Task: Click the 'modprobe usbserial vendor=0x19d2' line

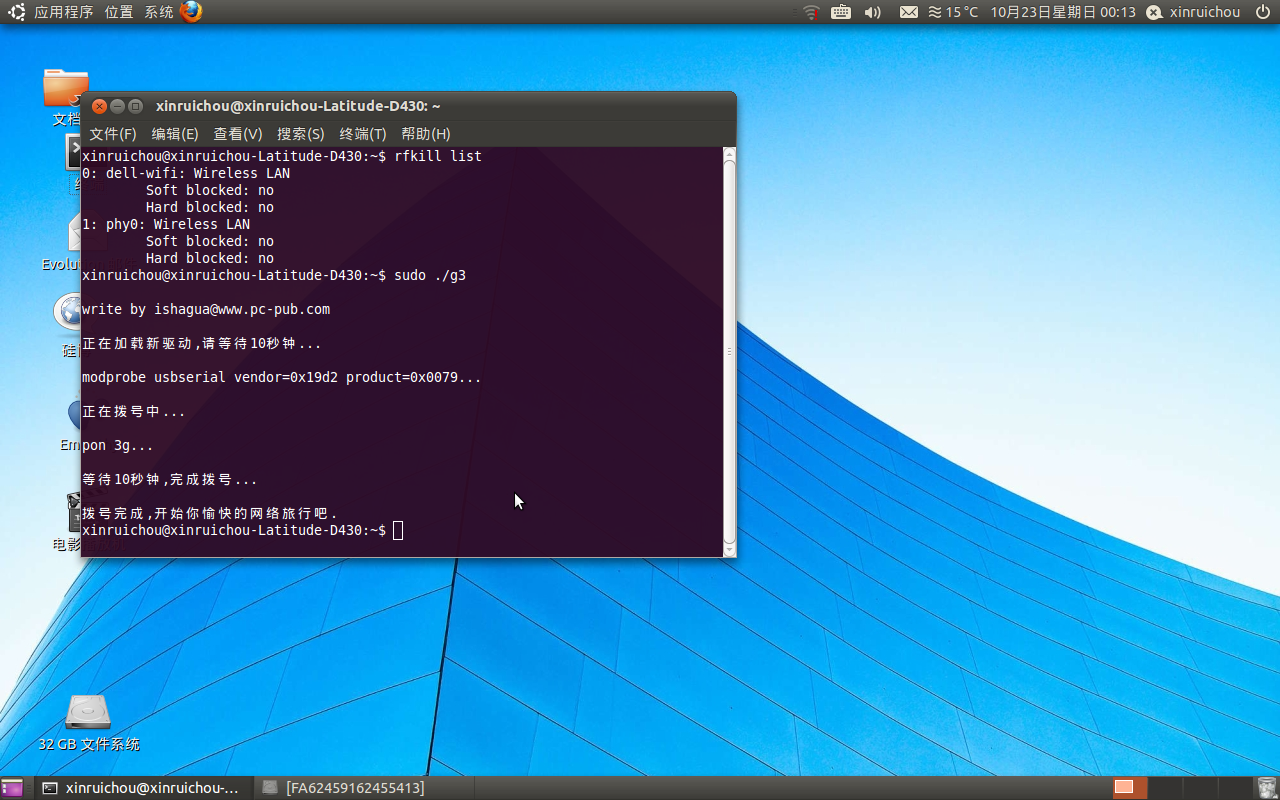Action: 282,377
